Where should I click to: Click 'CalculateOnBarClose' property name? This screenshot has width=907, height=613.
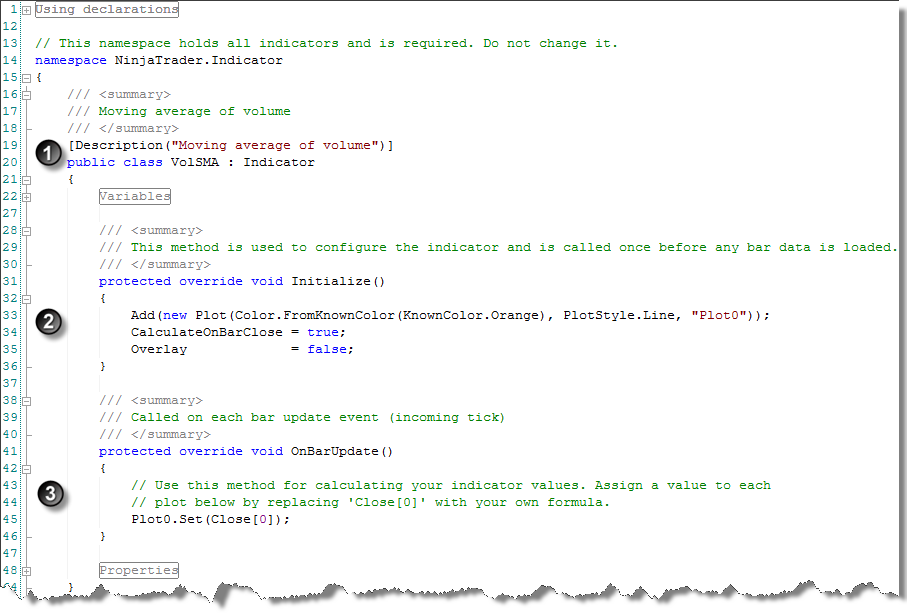click(207, 333)
